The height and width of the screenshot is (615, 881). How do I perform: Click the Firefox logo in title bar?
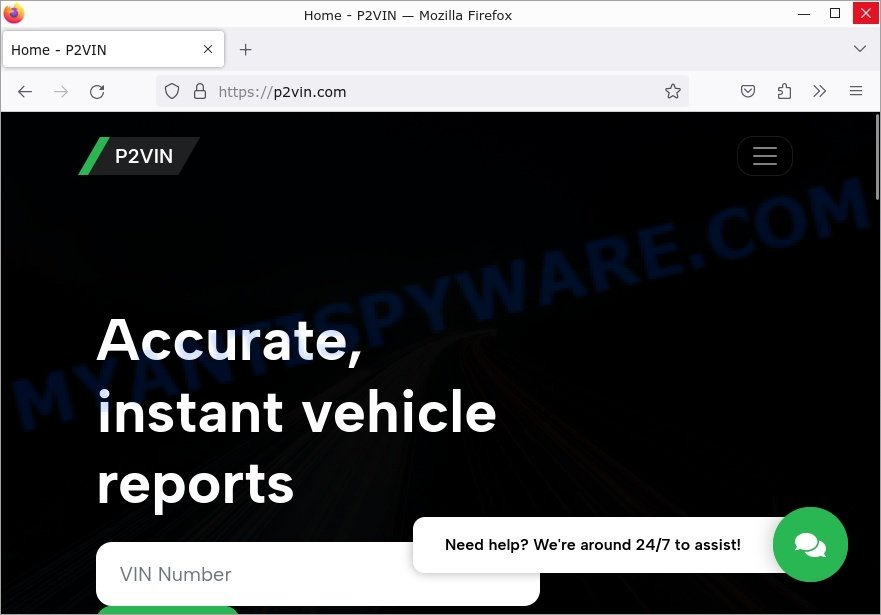pyautogui.click(x=13, y=13)
